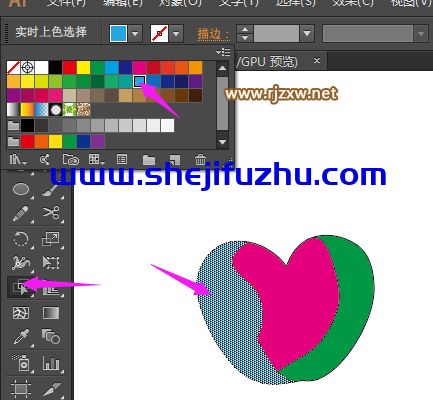Screen dimensions: 433x400
Task: Increase stroke weight with up stepper
Action: pos(245,29)
